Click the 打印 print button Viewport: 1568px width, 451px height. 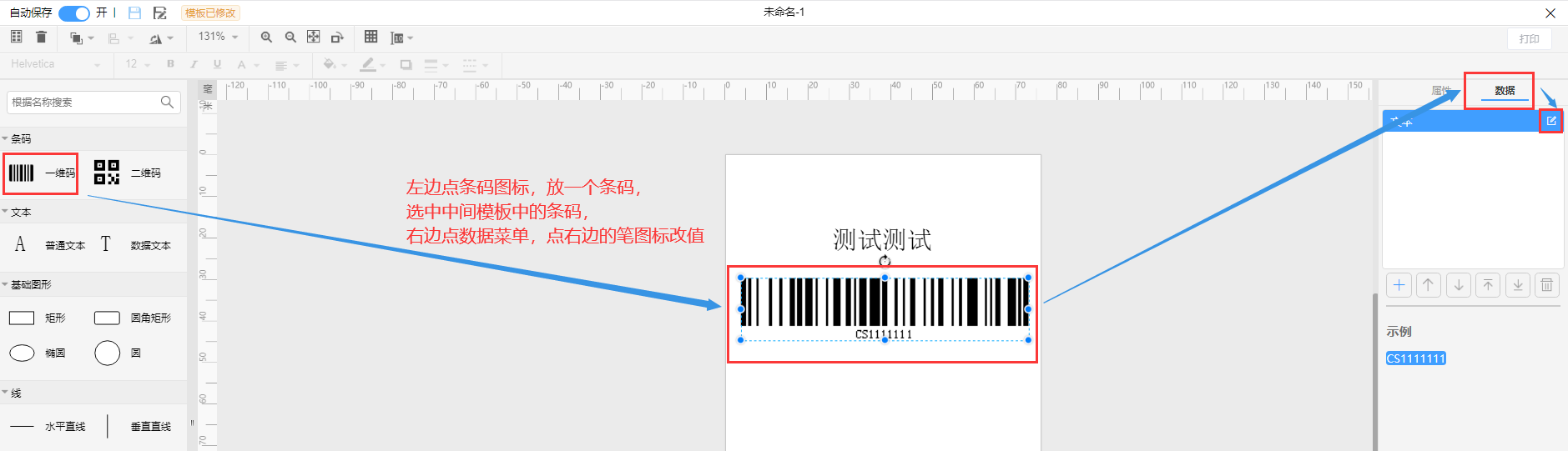1529,39
